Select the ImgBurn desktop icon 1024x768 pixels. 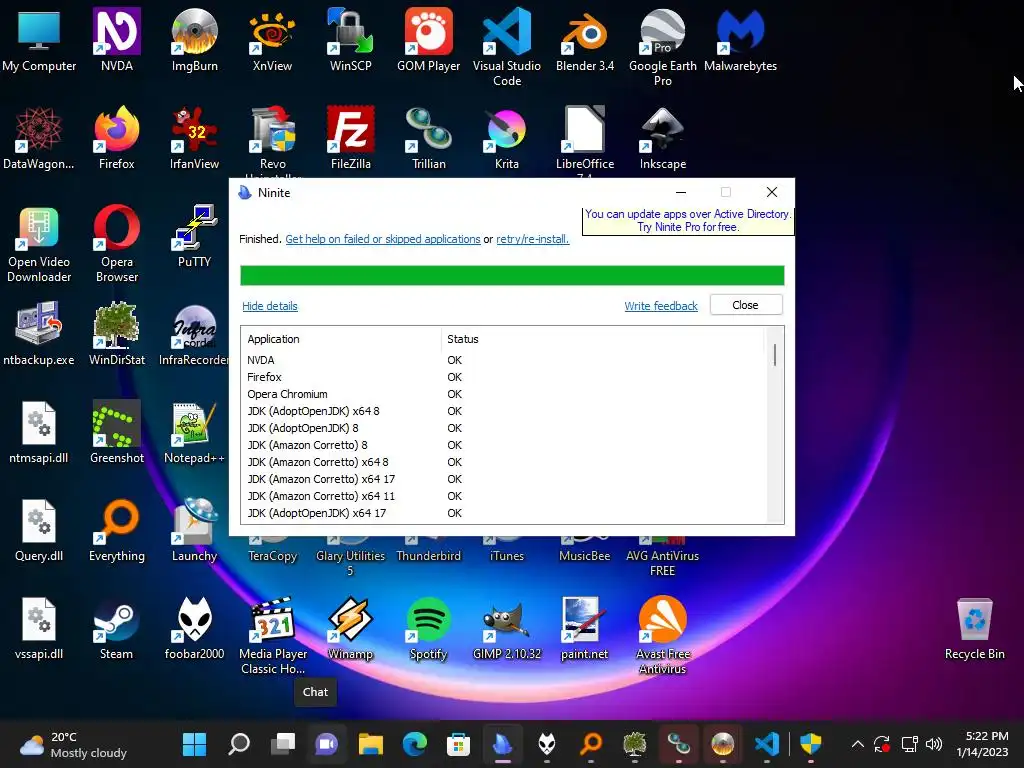click(x=195, y=39)
